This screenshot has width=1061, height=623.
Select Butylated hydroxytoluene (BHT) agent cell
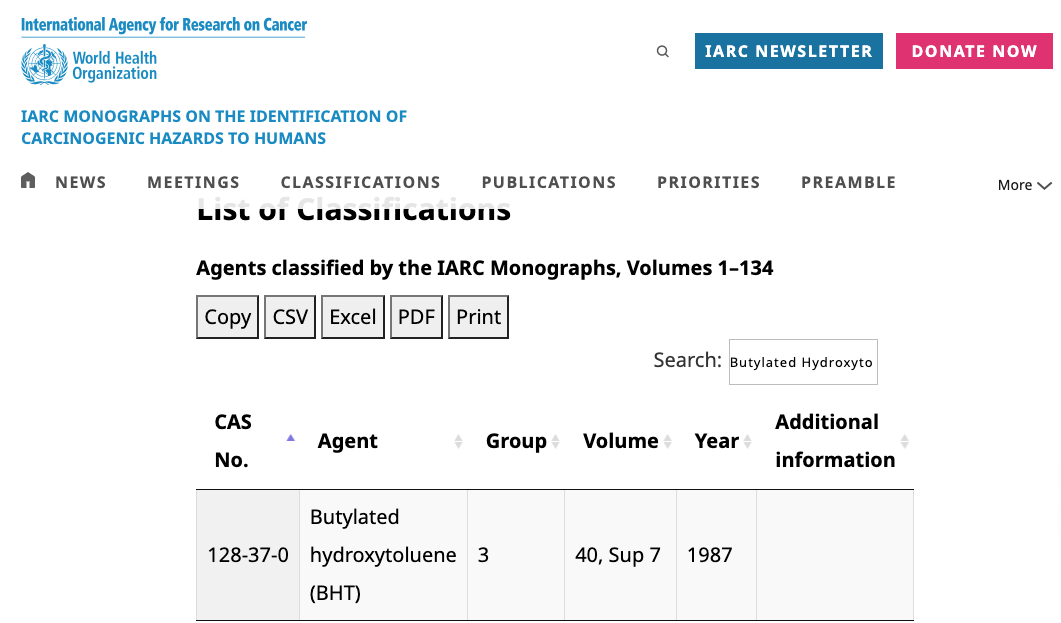(x=383, y=555)
